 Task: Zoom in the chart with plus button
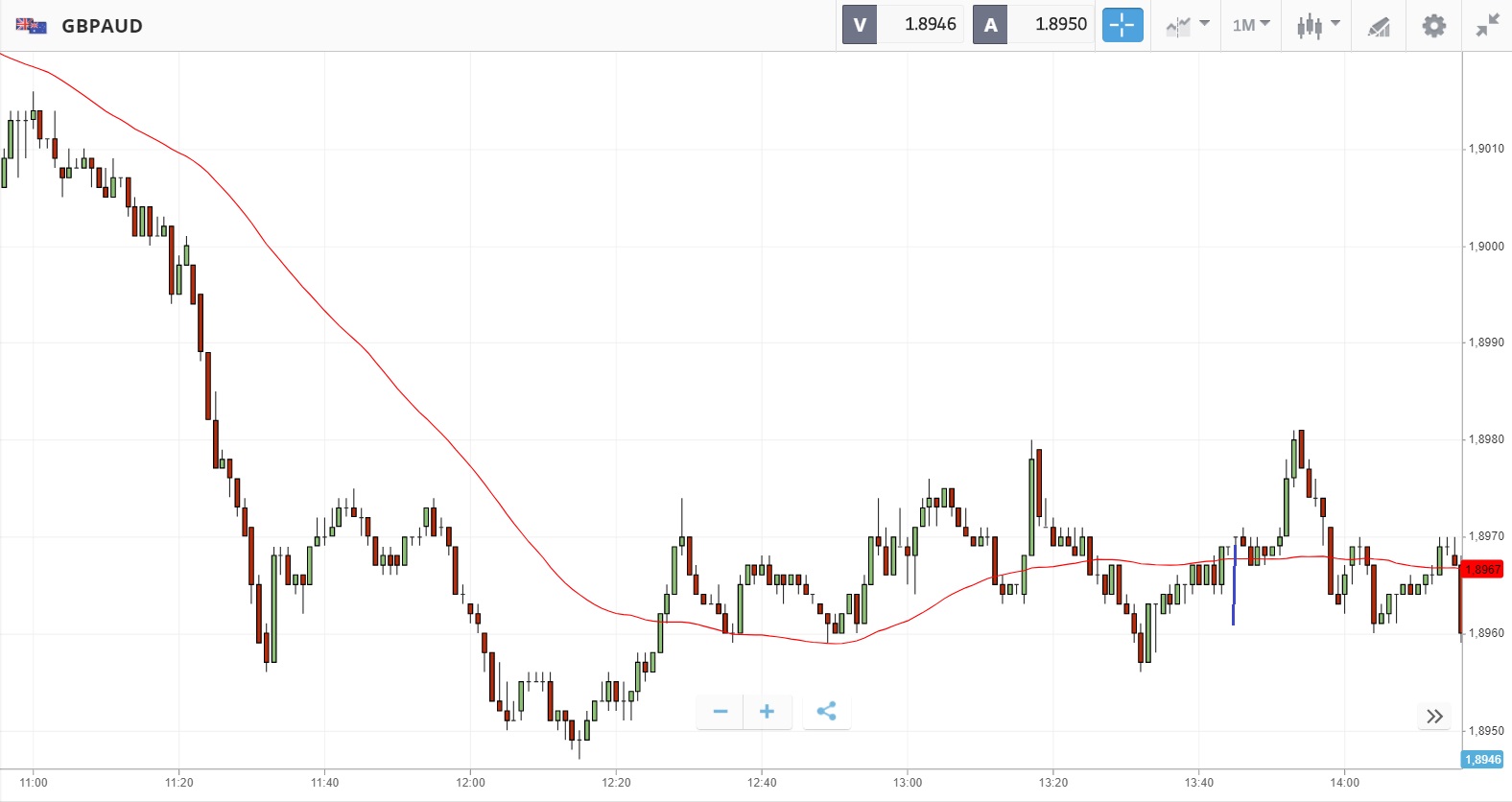(x=768, y=712)
